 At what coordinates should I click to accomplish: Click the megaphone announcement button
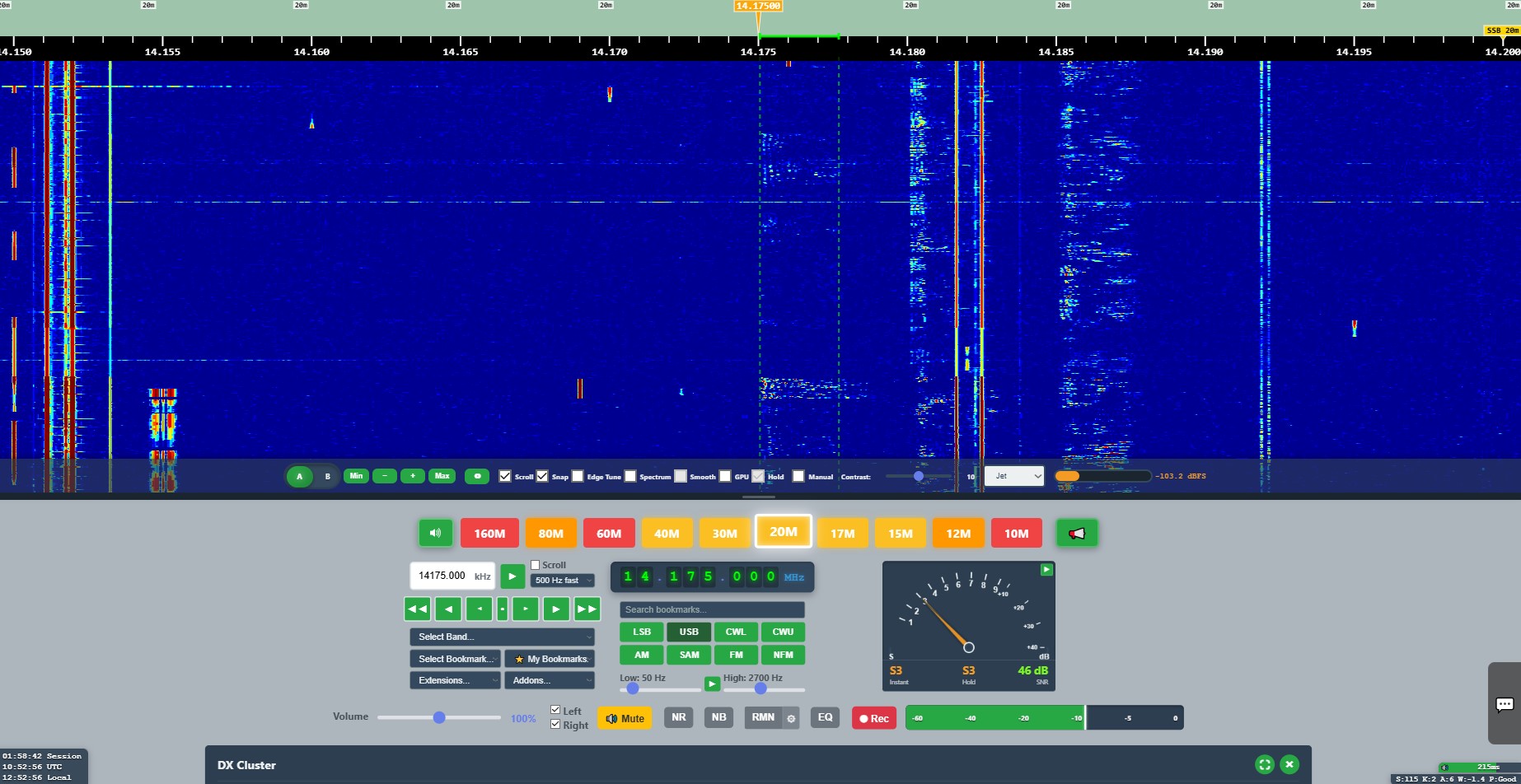[x=1076, y=533]
